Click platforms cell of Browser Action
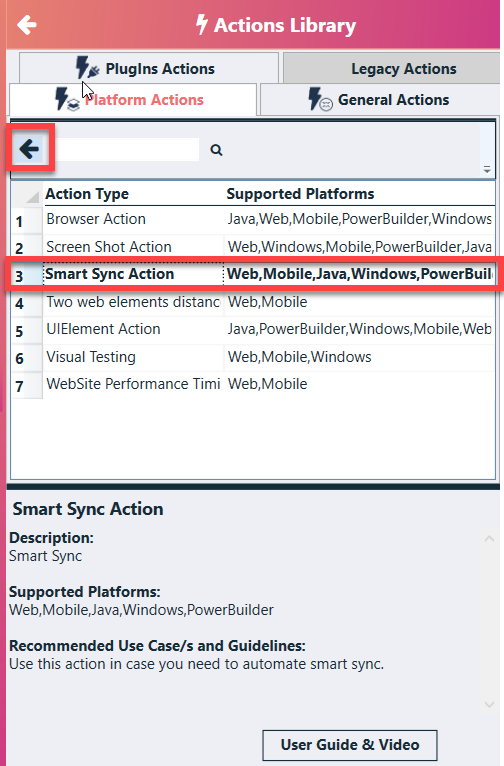This screenshot has width=504, height=766. click(359, 219)
